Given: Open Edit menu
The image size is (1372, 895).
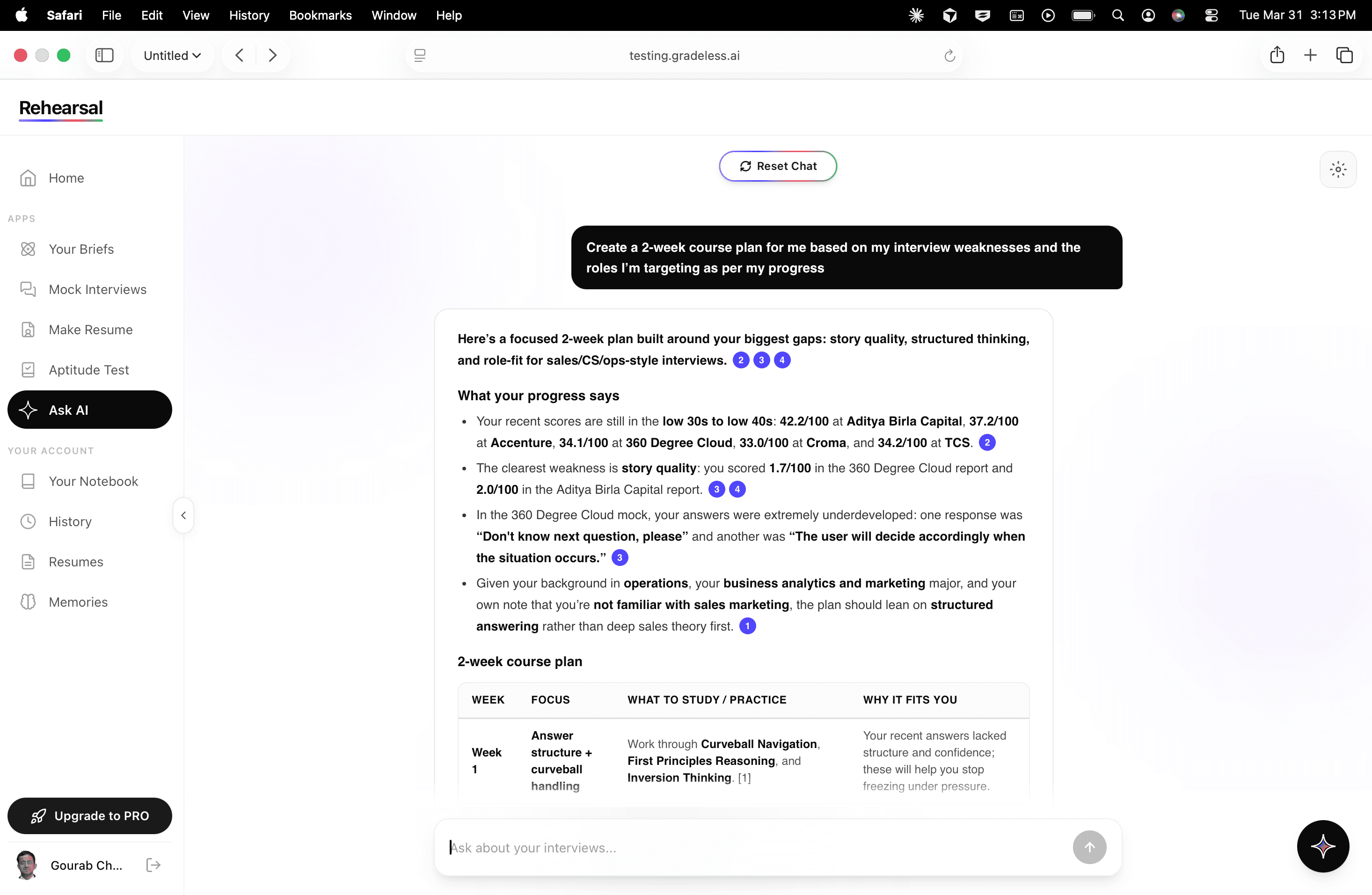Looking at the screenshot, I should pos(152,15).
